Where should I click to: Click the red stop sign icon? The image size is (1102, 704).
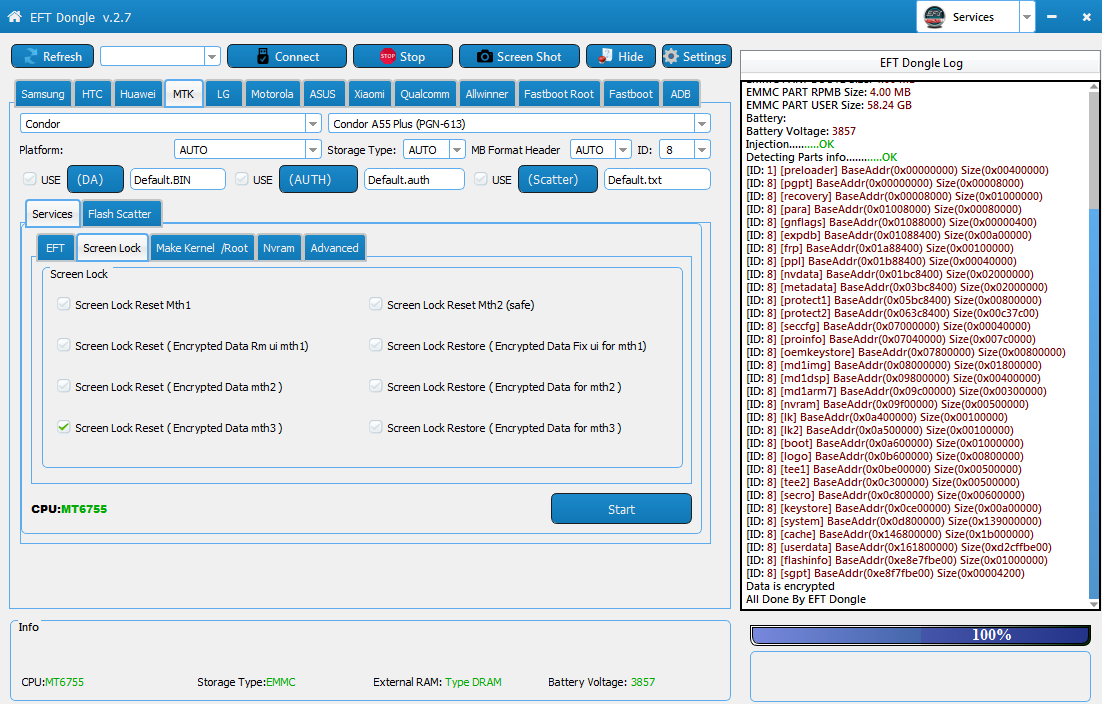(387, 56)
